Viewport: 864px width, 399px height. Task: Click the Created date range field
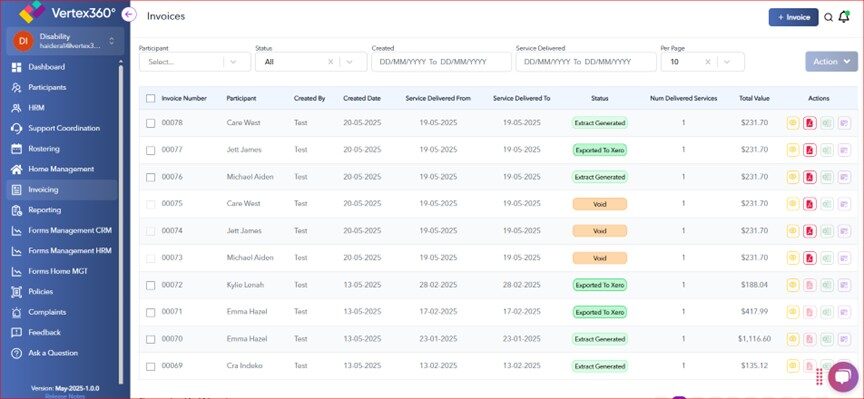point(441,62)
